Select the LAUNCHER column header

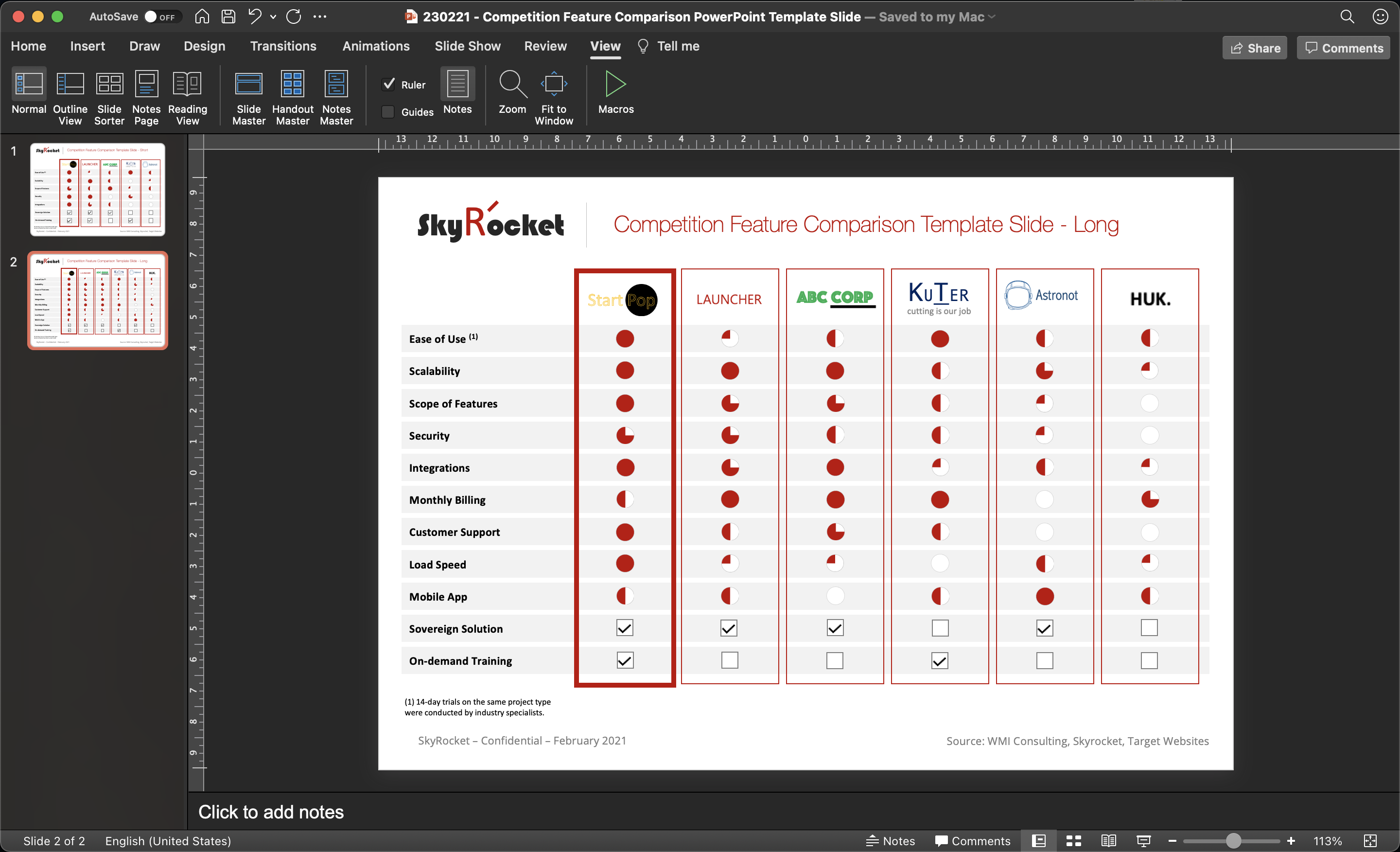pos(729,299)
